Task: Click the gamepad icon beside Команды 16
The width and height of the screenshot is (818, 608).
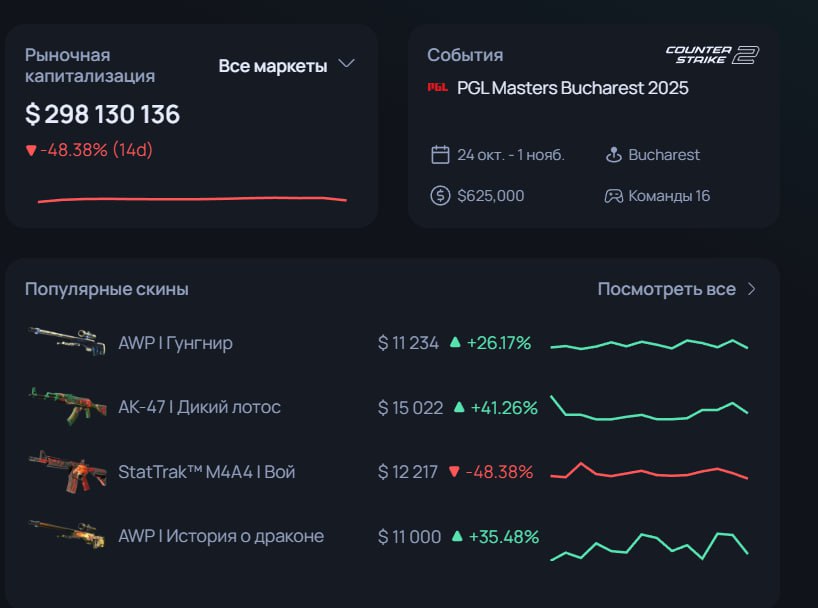Action: point(614,196)
